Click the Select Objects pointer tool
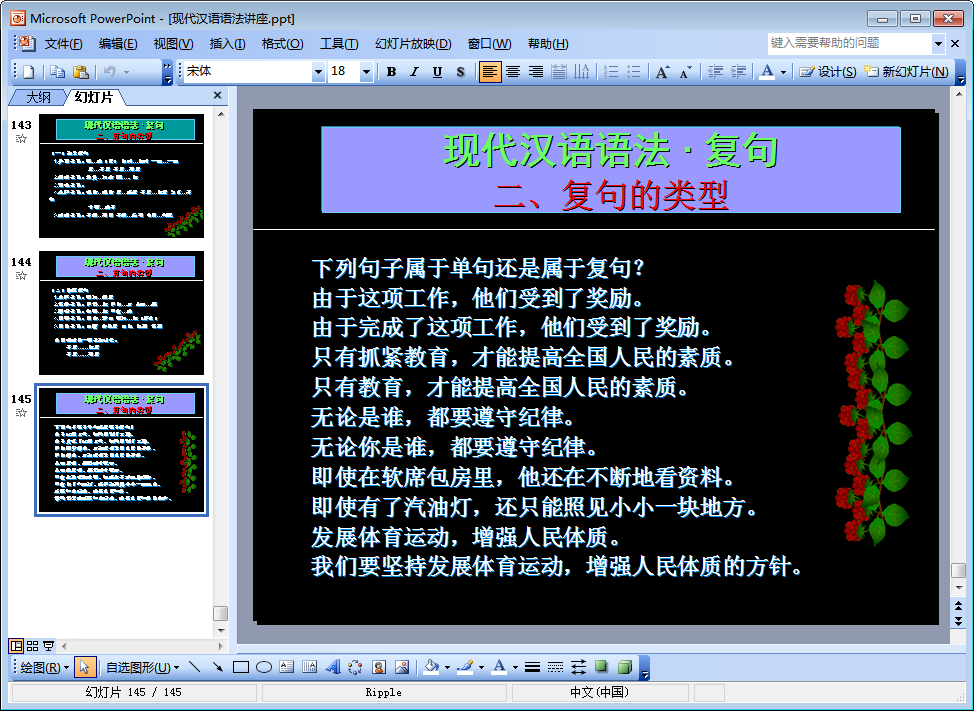 (84, 668)
